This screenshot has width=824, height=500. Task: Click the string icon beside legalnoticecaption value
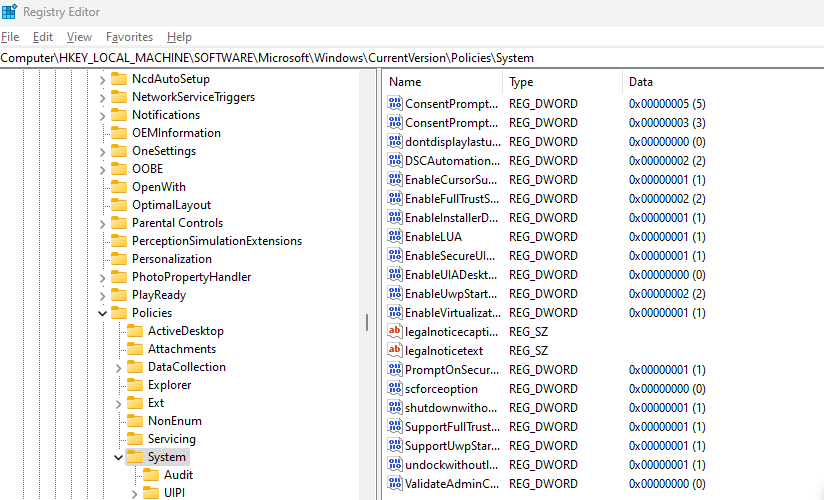394,332
